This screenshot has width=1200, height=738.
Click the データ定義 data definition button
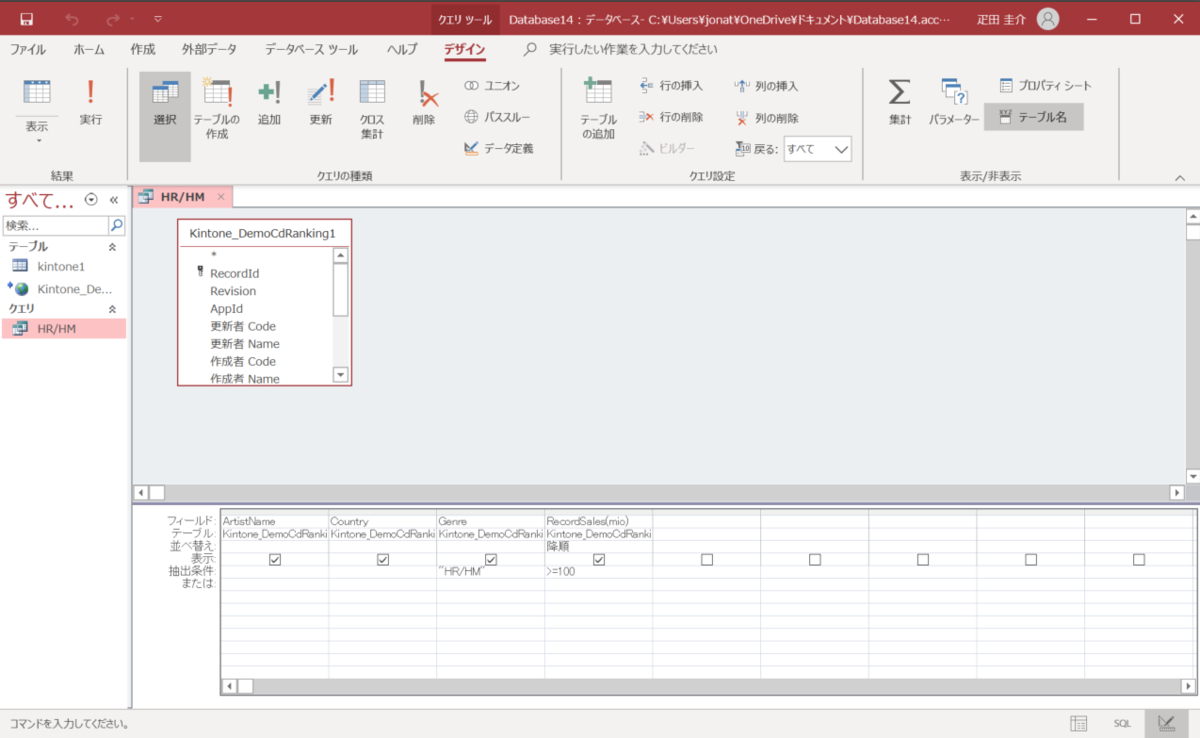498,148
